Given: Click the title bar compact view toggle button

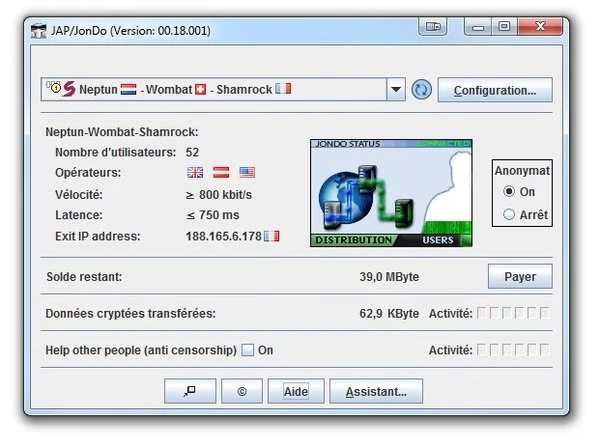Looking at the screenshot, I should [433, 27].
